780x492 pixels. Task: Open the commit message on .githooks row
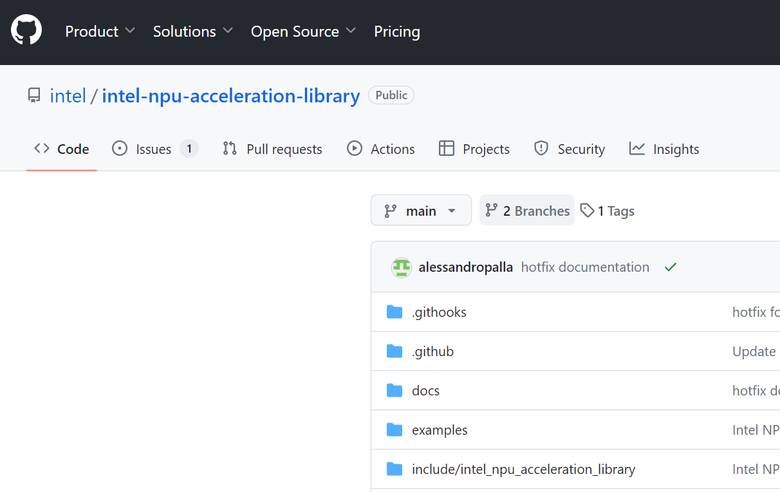(x=756, y=312)
